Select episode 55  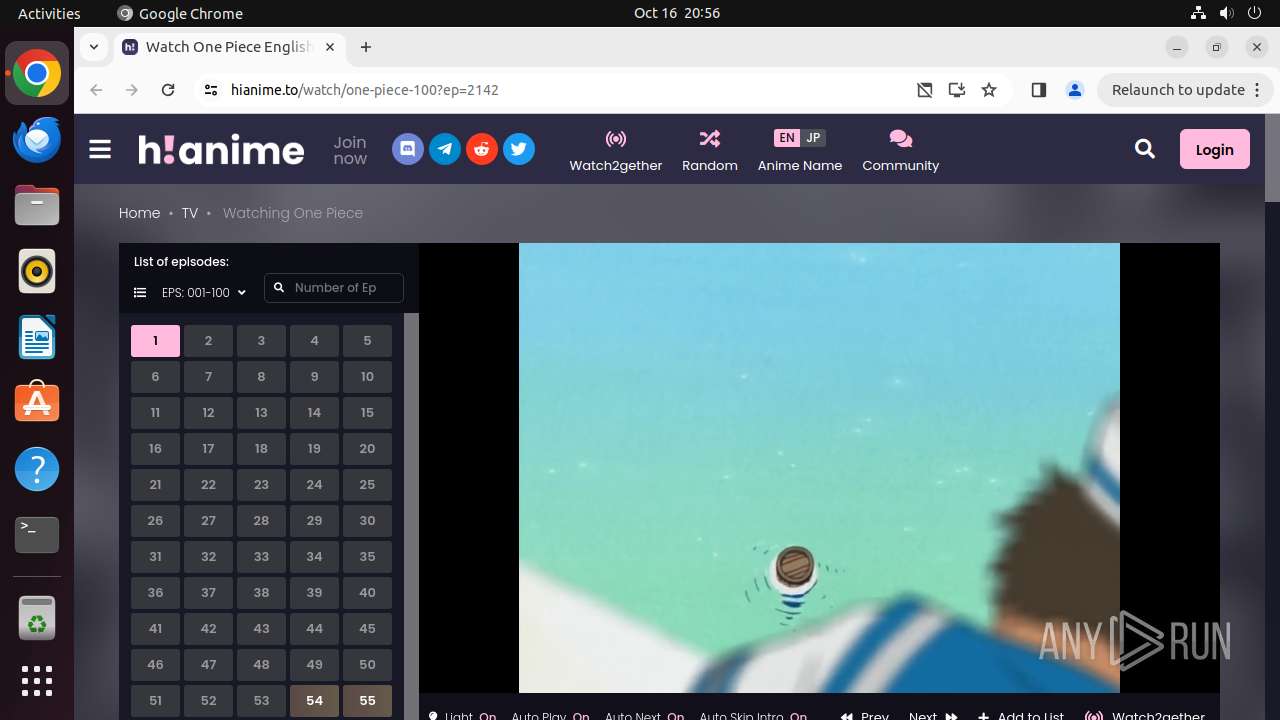(x=367, y=701)
